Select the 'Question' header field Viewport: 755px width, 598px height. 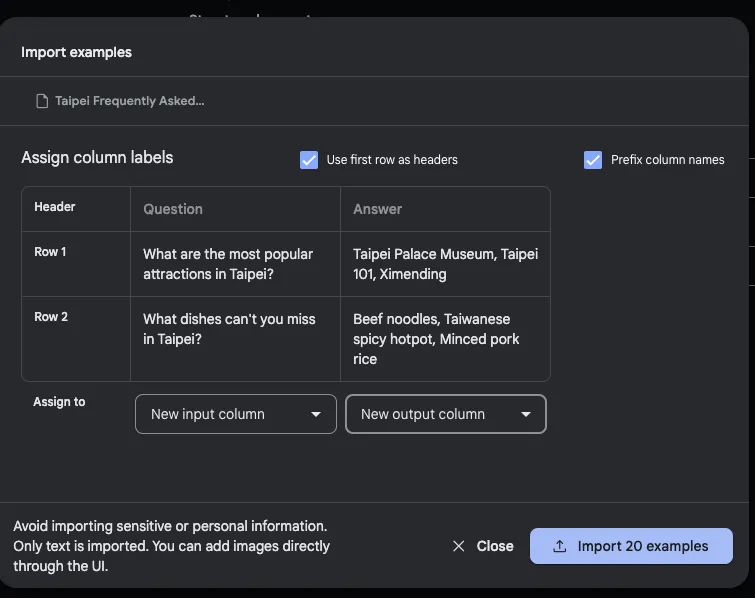click(235, 209)
